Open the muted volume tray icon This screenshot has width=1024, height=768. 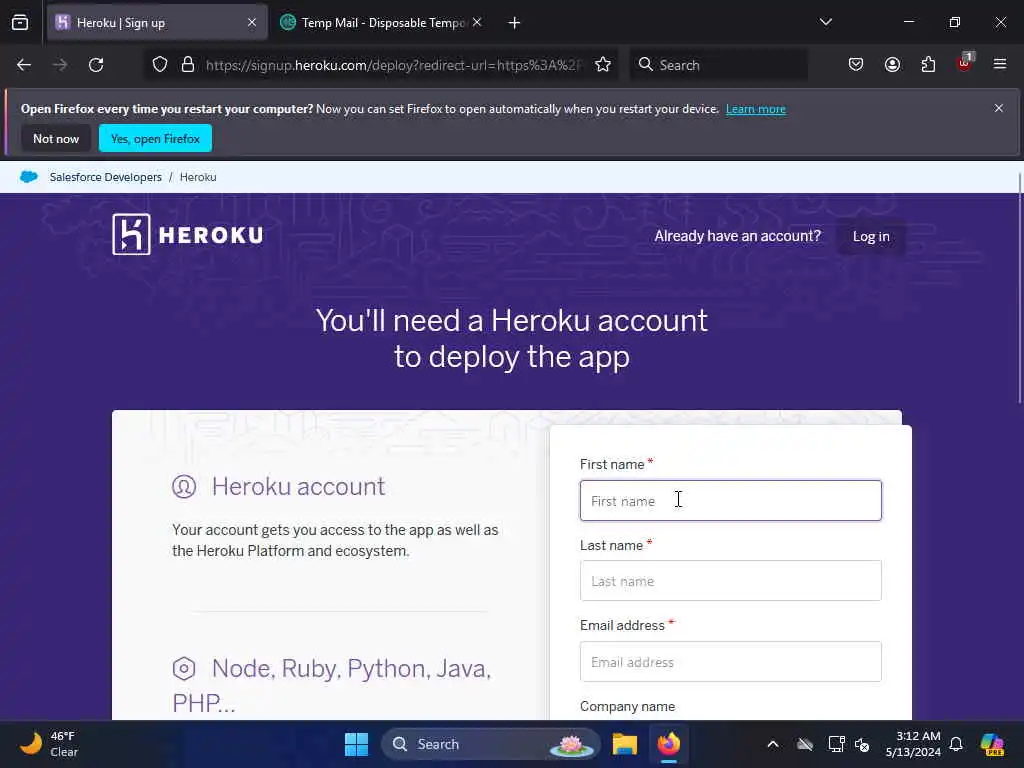click(x=862, y=744)
